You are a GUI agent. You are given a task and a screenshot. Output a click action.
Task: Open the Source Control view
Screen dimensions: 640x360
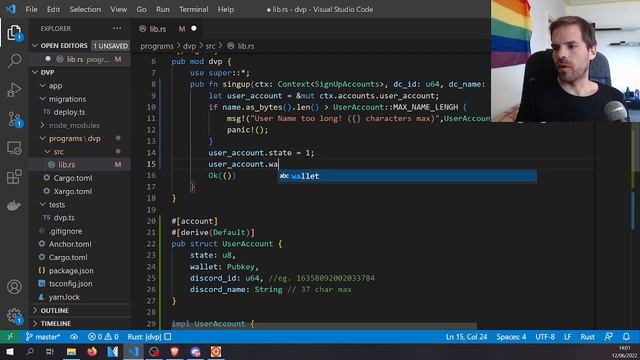point(14,119)
